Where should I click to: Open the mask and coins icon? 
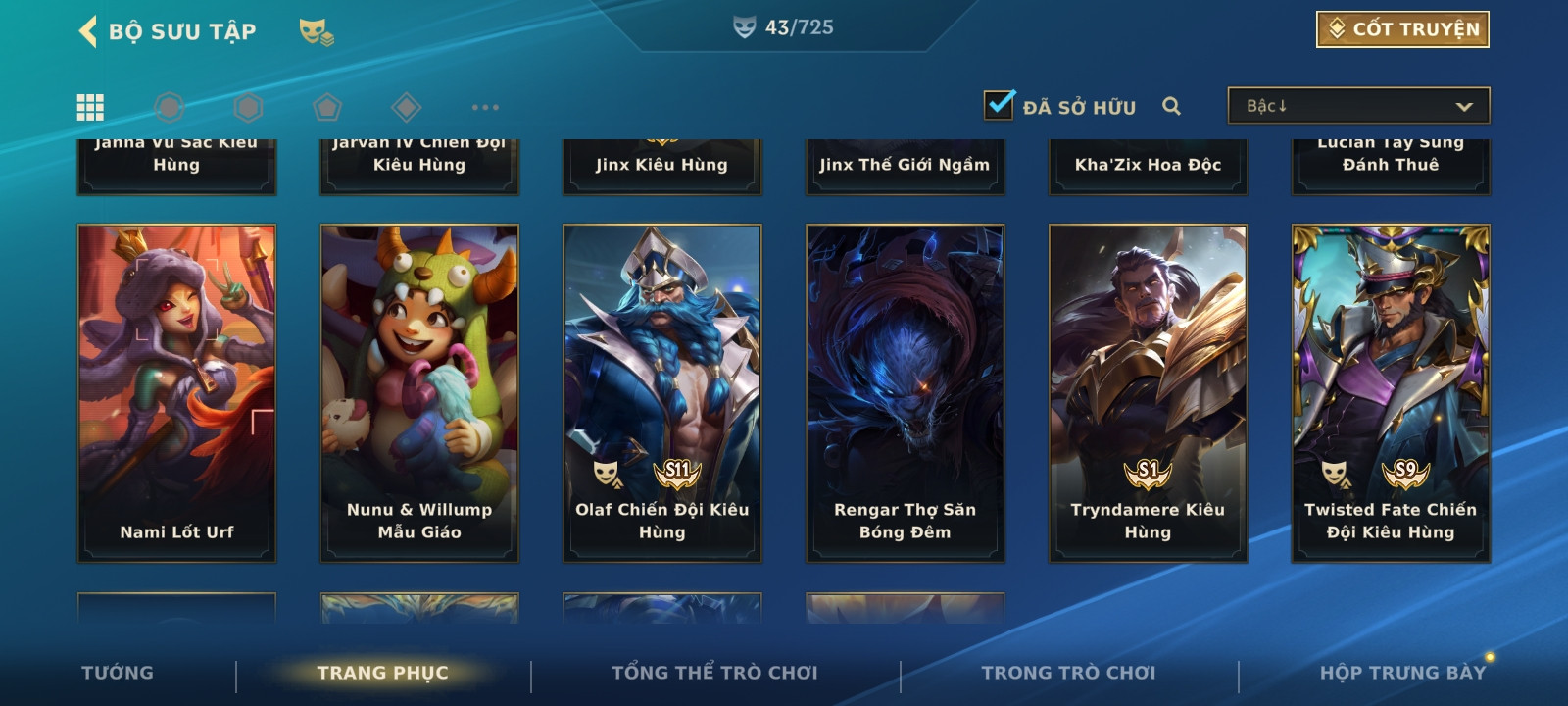pos(316,32)
